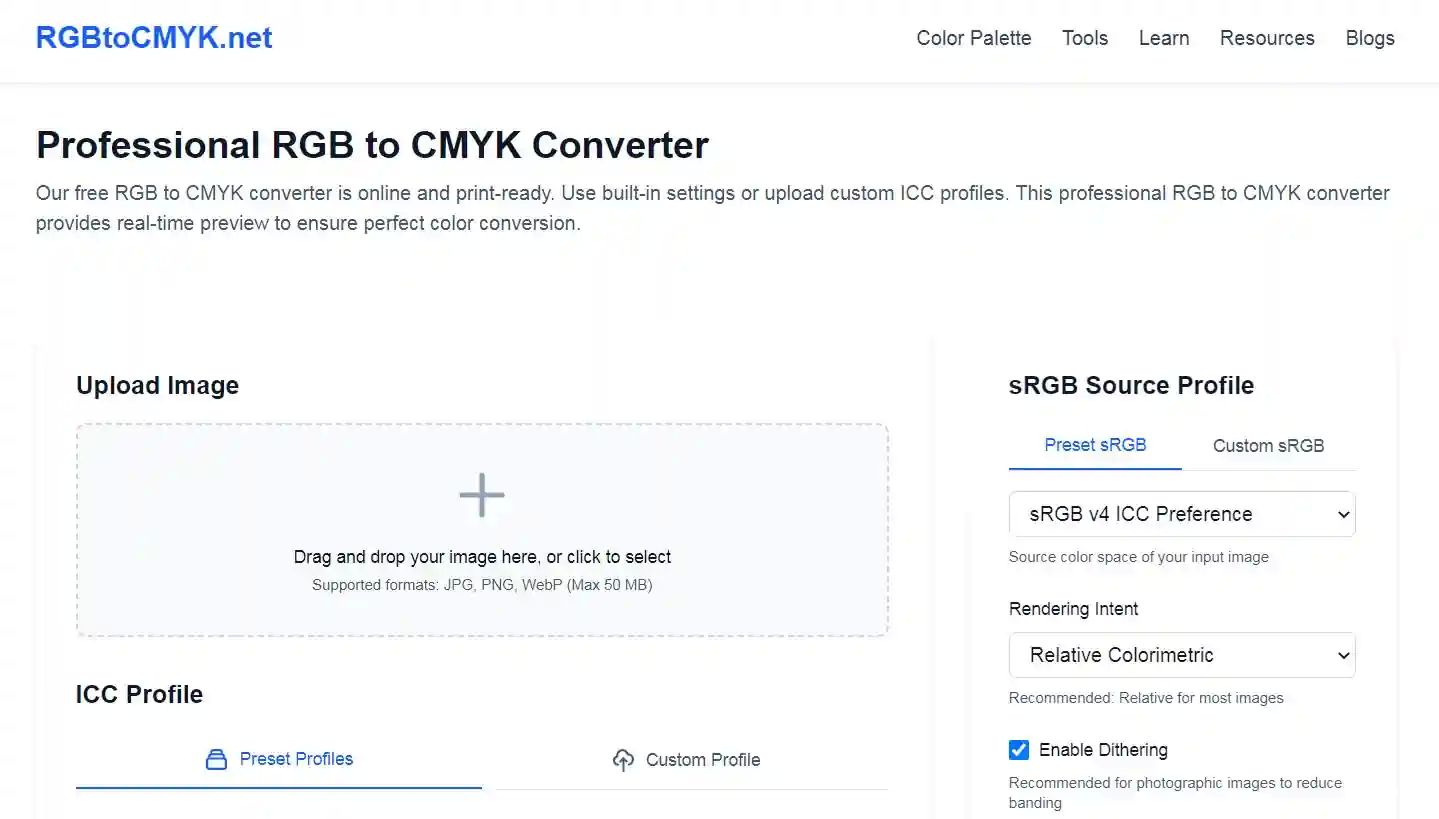Open the Color Palette menu
This screenshot has height=819, width=1439.
(973, 38)
